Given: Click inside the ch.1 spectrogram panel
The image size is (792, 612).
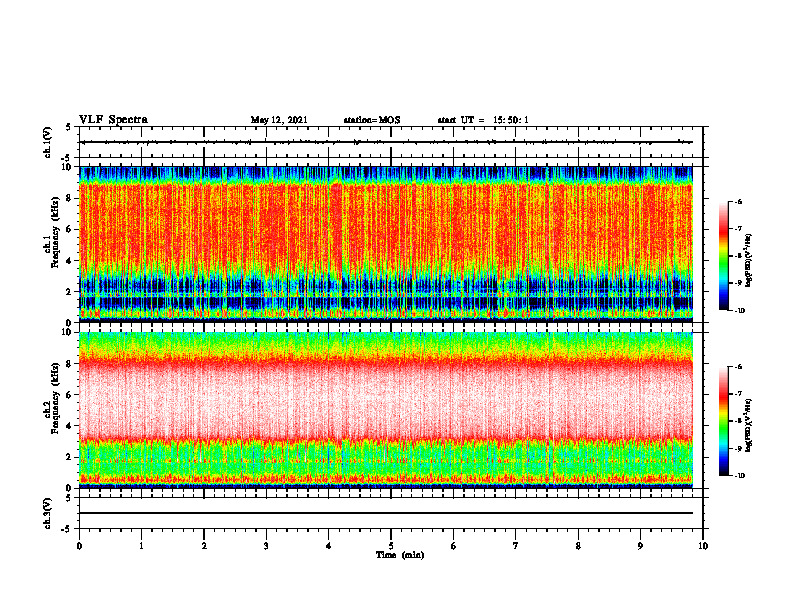Looking at the screenshot, I should [x=386, y=244].
